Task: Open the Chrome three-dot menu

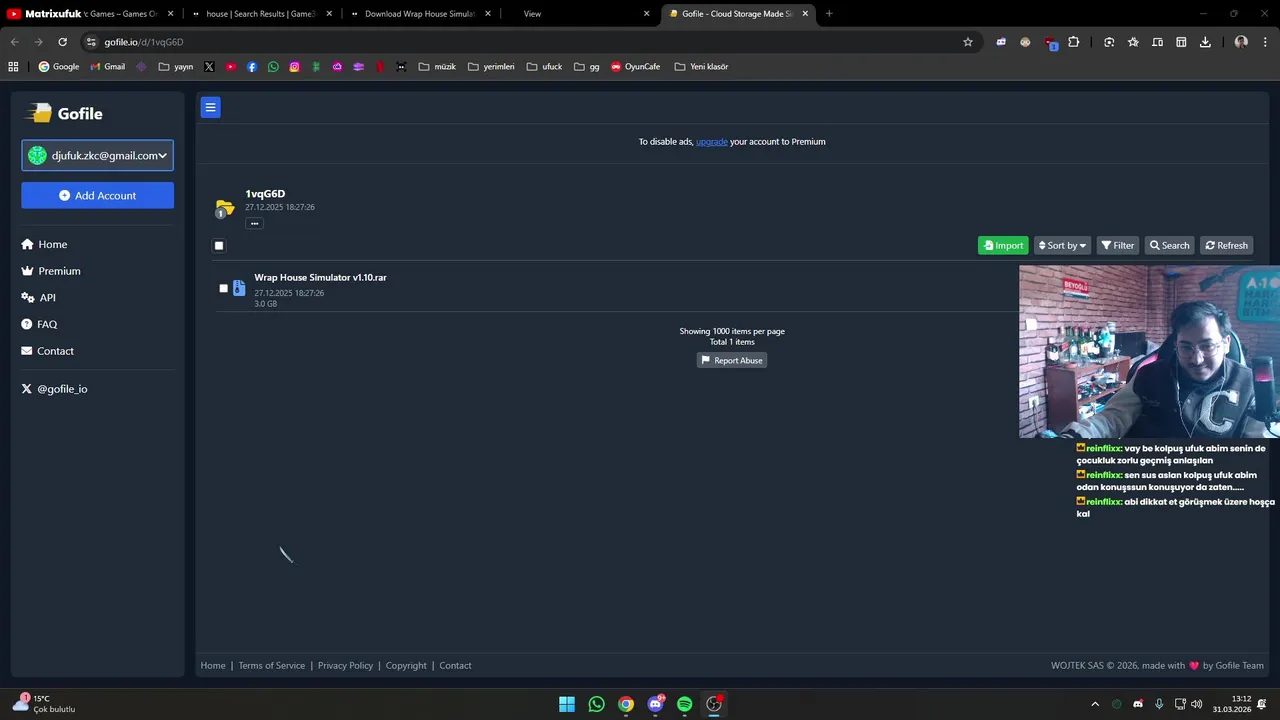Action: point(1265,42)
